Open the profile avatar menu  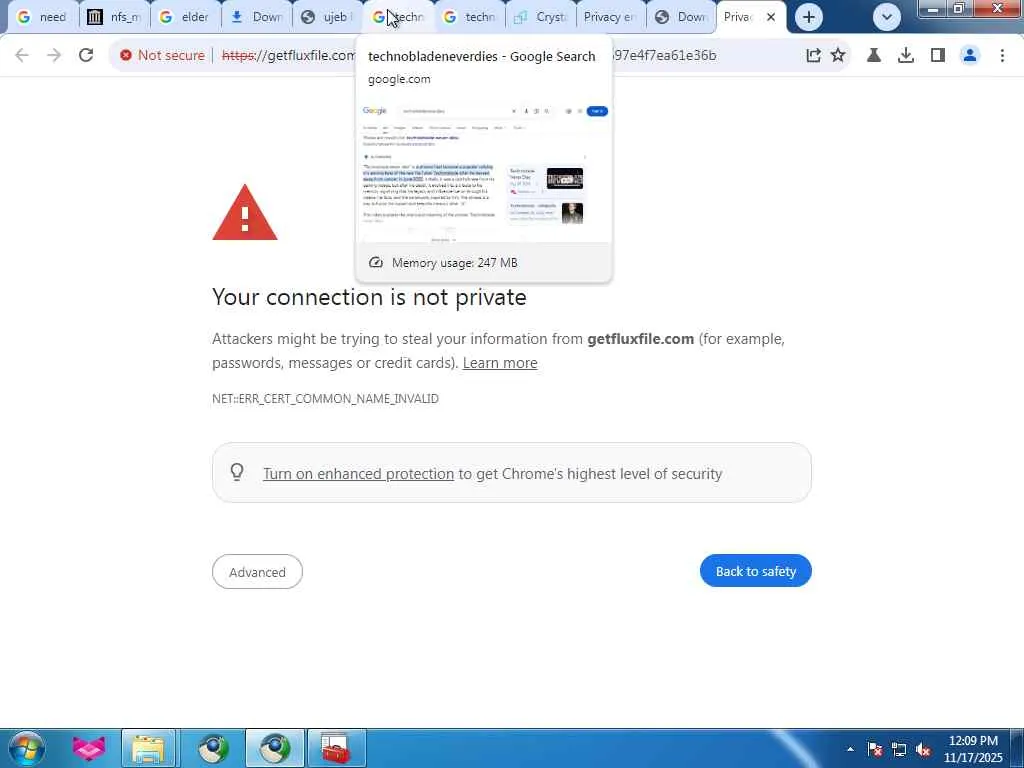click(x=970, y=56)
